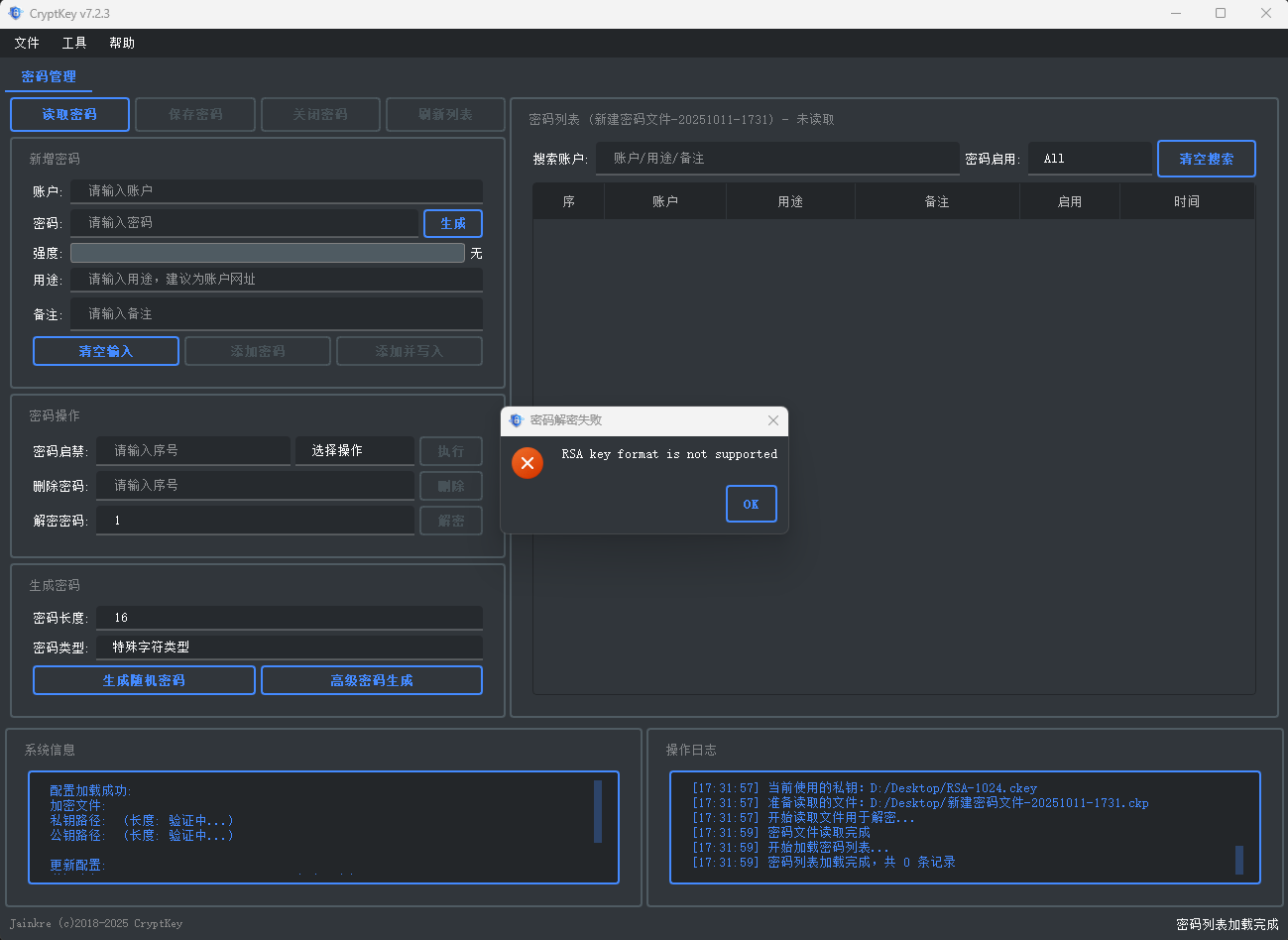Click the red error icon in dialog
Viewport: 1288px width, 940px height.
[527, 463]
